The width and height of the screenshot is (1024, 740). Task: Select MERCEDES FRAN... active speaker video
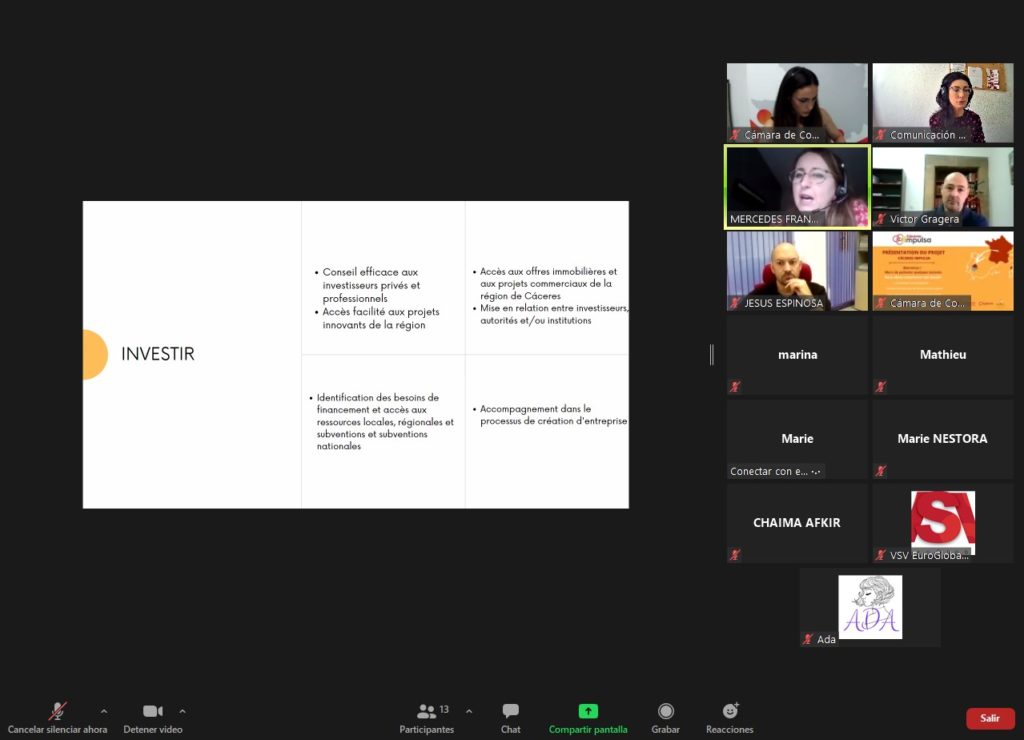pyautogui.click(x=797, y=187)
